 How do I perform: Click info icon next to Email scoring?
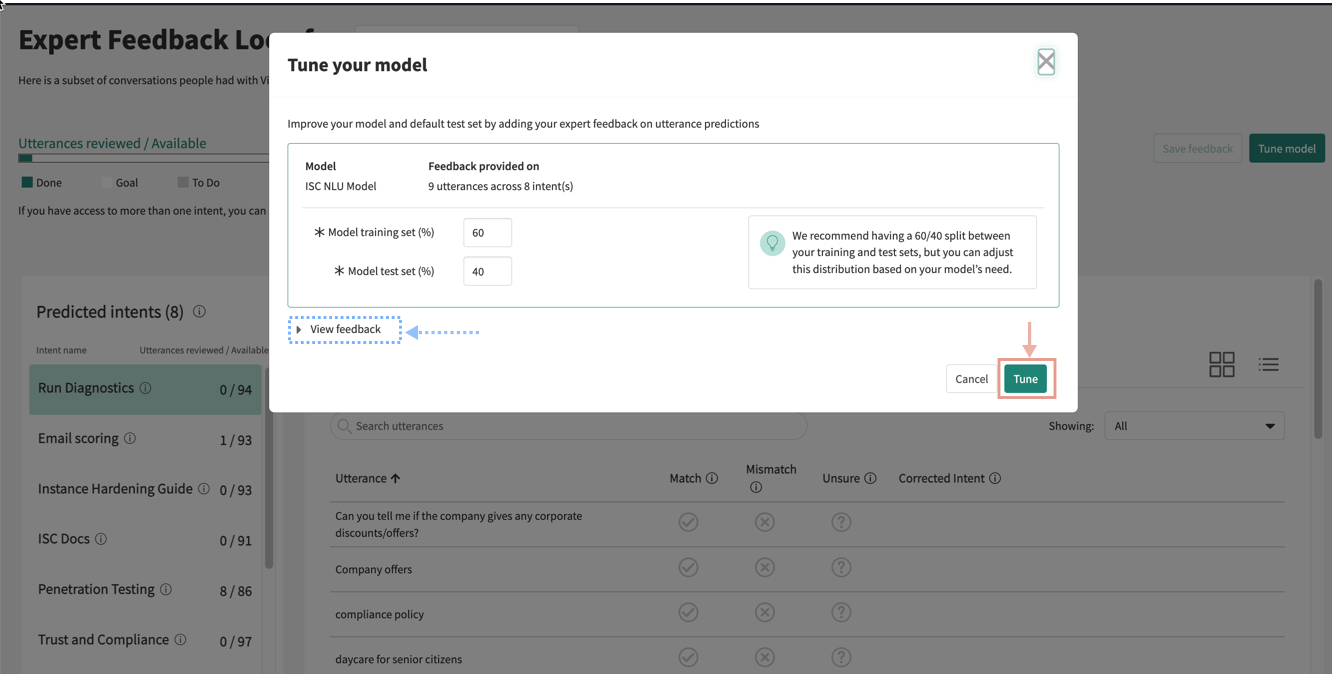[x=130, y=438]
